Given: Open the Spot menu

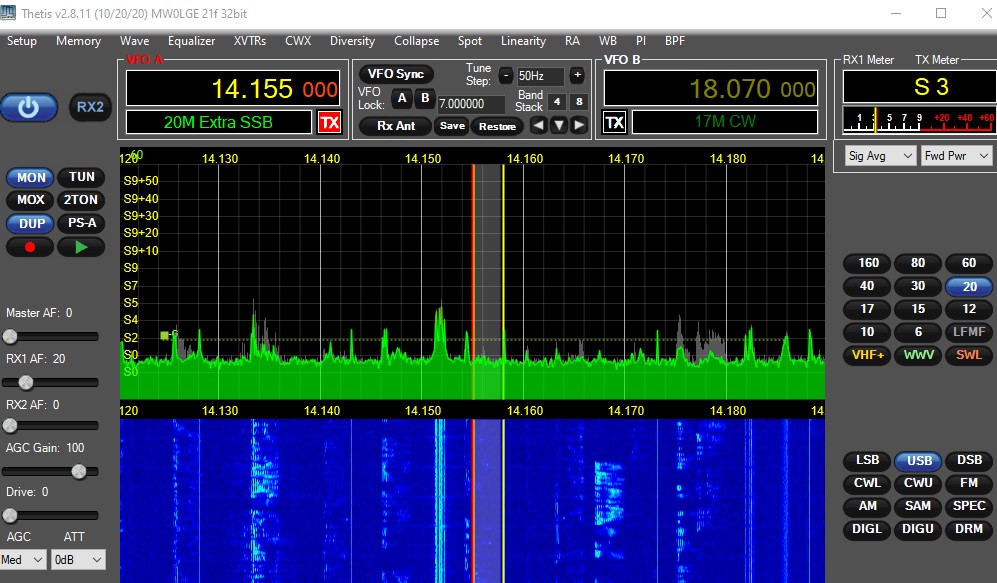Looking at the screenshot, I should (x=470, y=41).
